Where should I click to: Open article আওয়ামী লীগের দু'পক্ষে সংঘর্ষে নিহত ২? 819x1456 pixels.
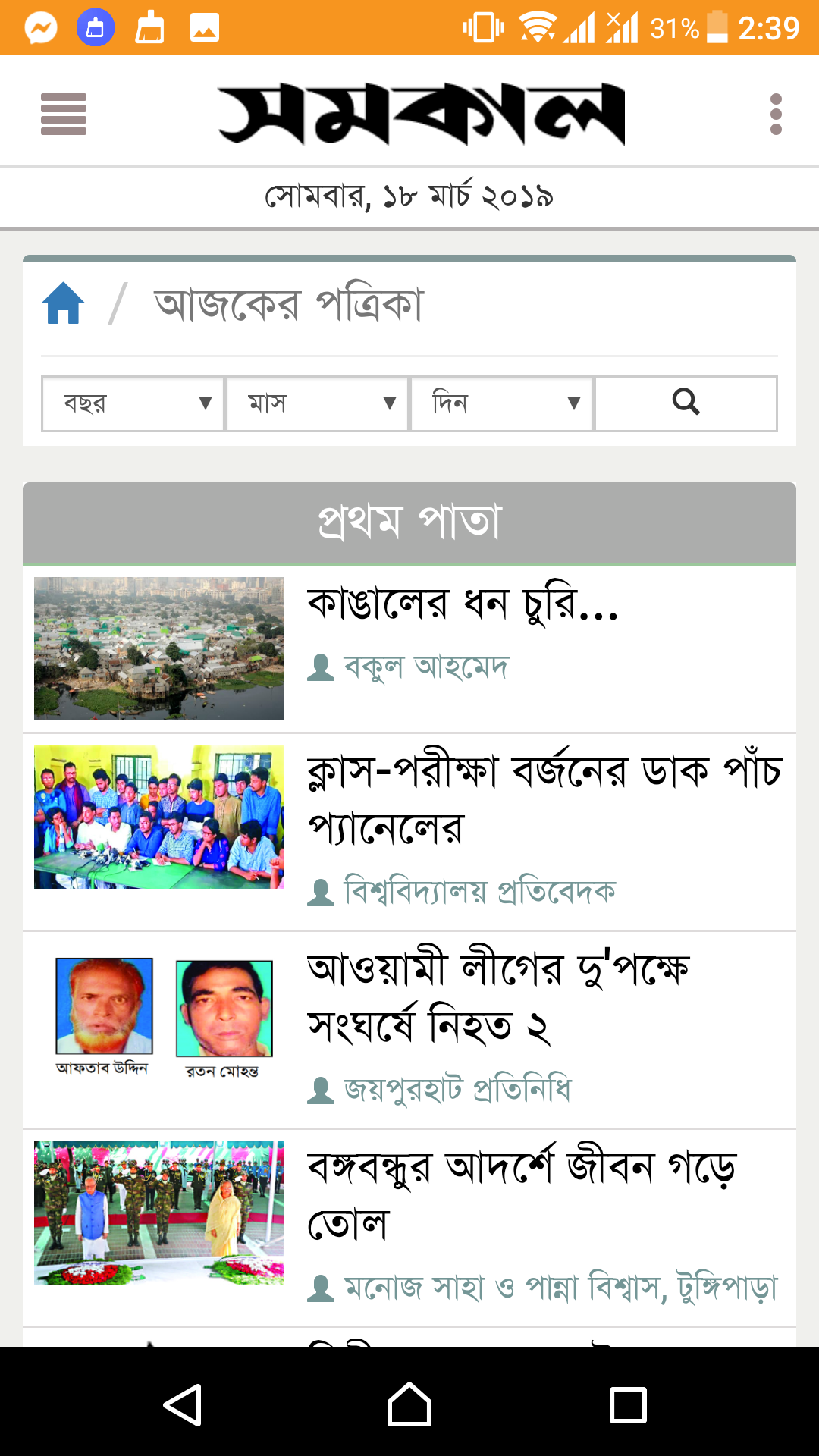pos(498,997)
